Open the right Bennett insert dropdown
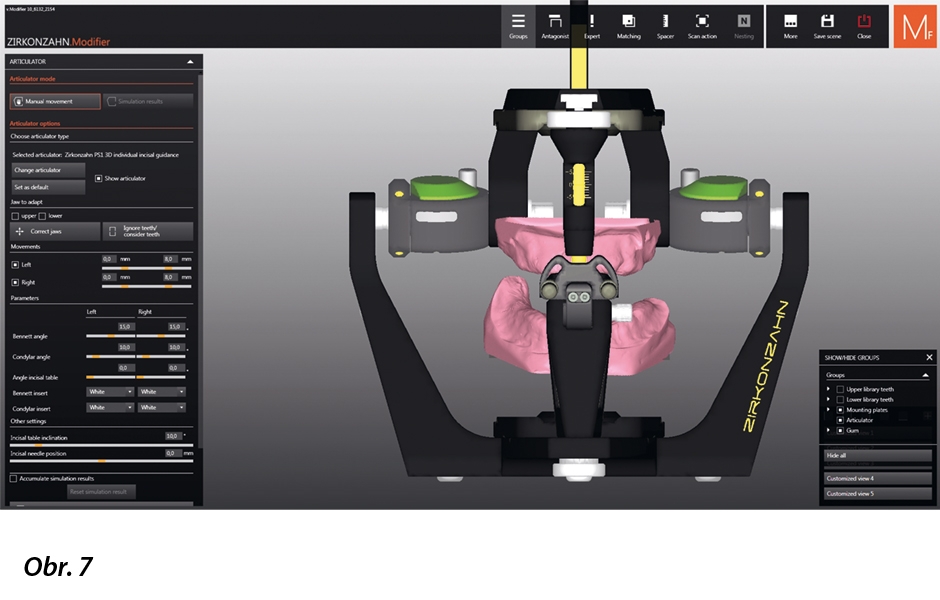The width and height of the screenshot is (940, 600). pos(162,391)
